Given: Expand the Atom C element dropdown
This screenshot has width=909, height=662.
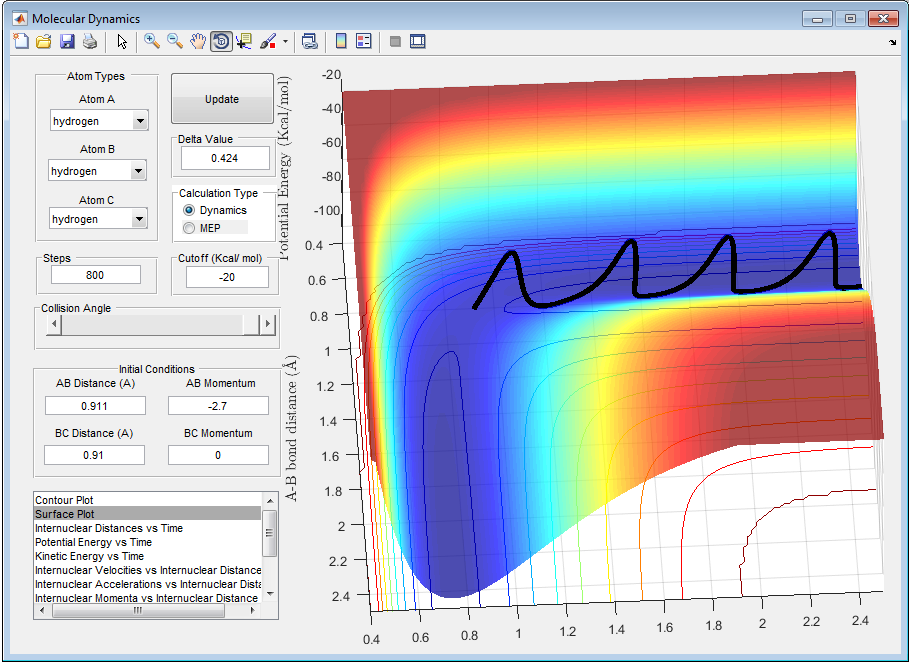Looking at the screenshot, I should pos(139,219).
